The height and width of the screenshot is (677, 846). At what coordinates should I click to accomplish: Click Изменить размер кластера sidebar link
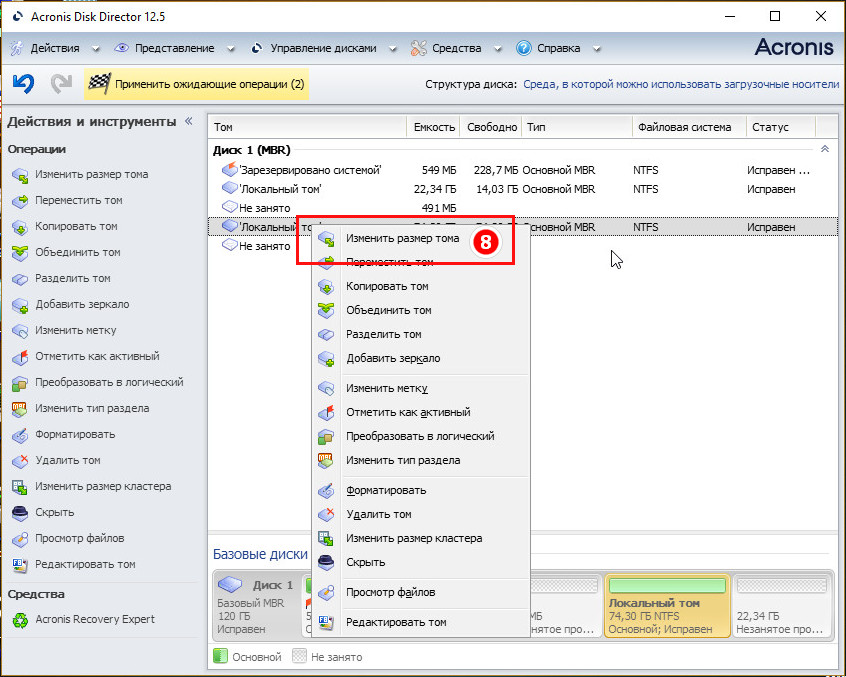[103, 486]
